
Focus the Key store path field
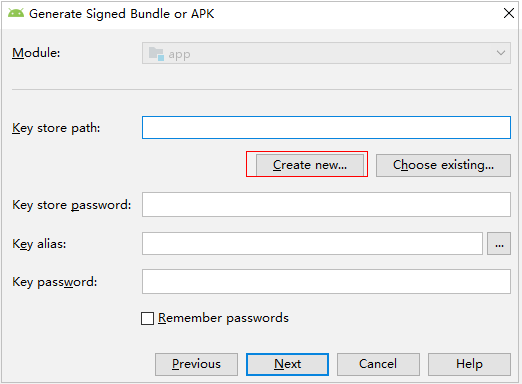point(326,127)
